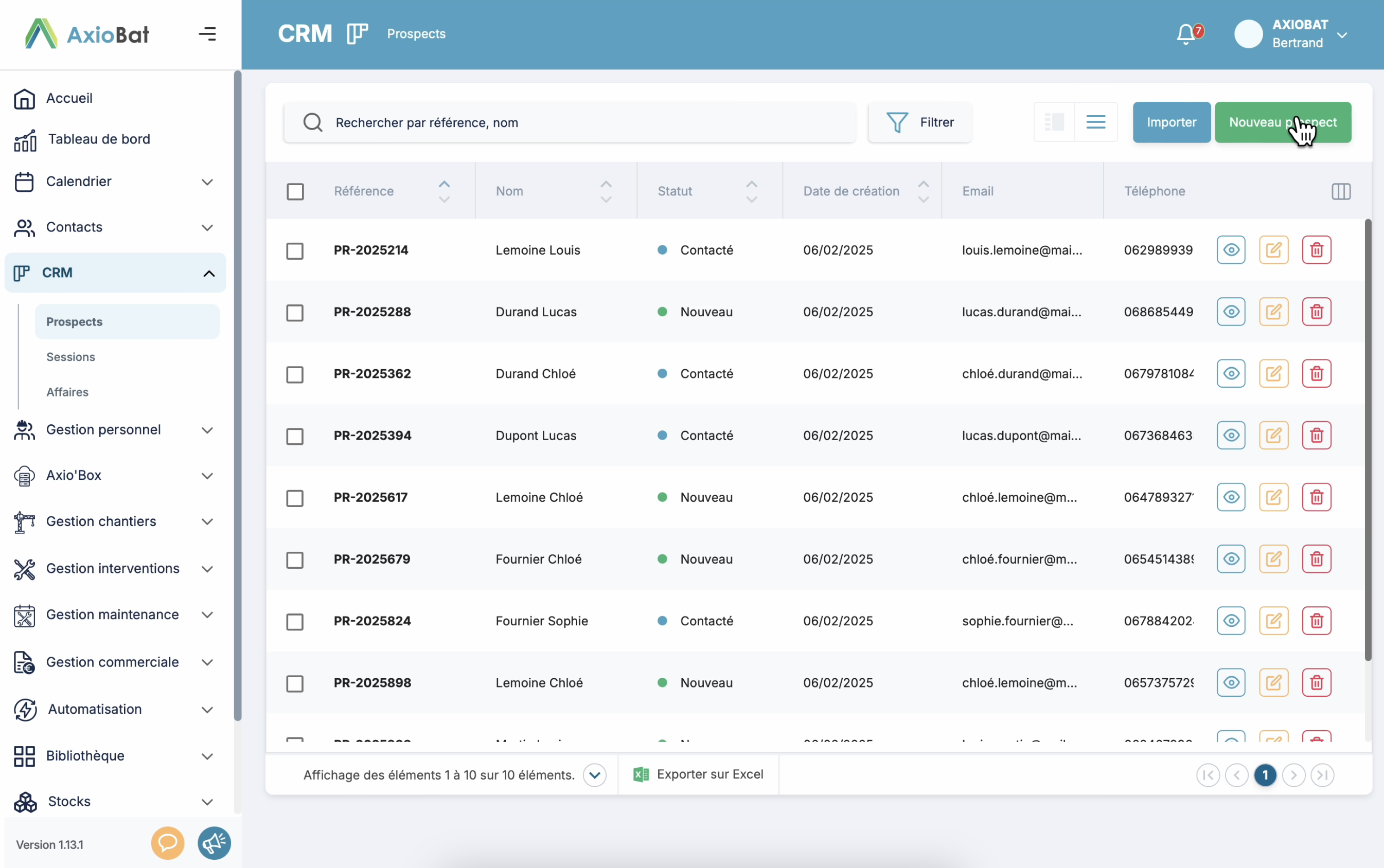Click the megaphone announcements icon
This screenshot has height=868, width=1384.
pyautogui.click(x=214, y=843)
